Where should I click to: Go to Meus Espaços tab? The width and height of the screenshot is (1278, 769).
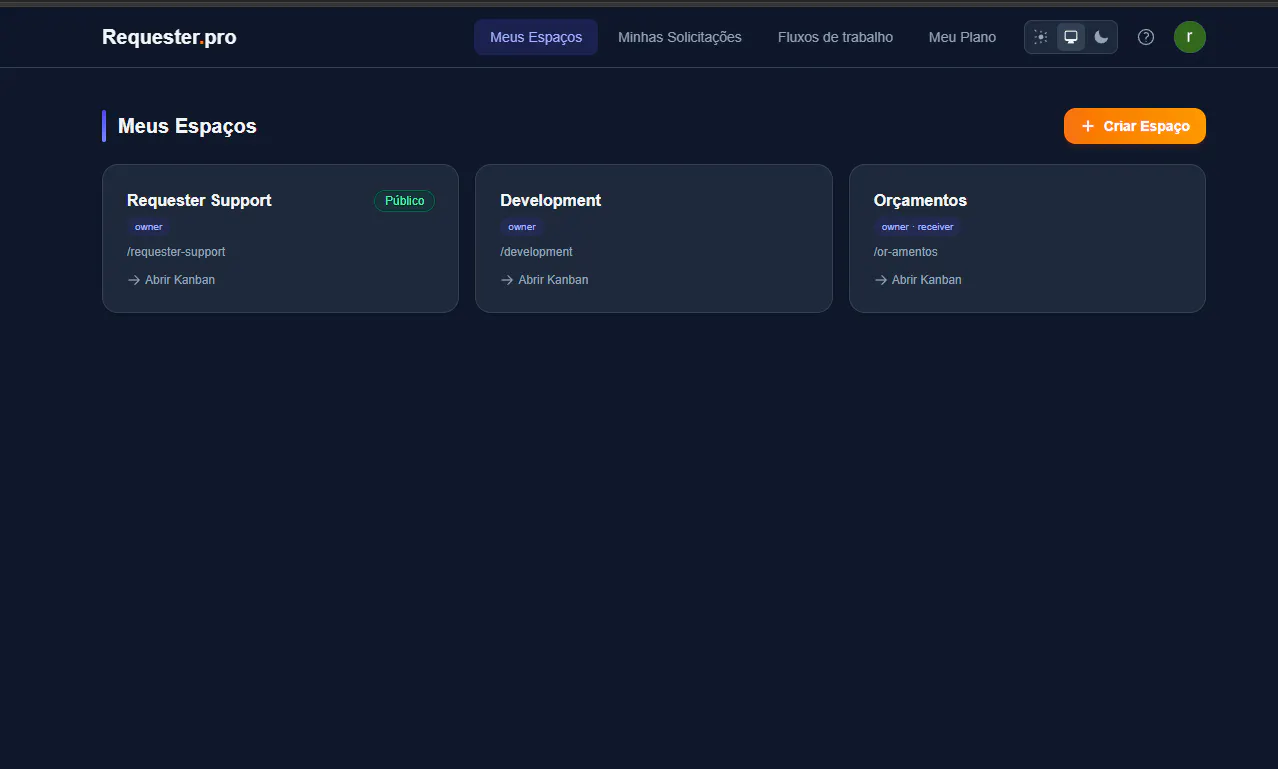click(536, 37)
